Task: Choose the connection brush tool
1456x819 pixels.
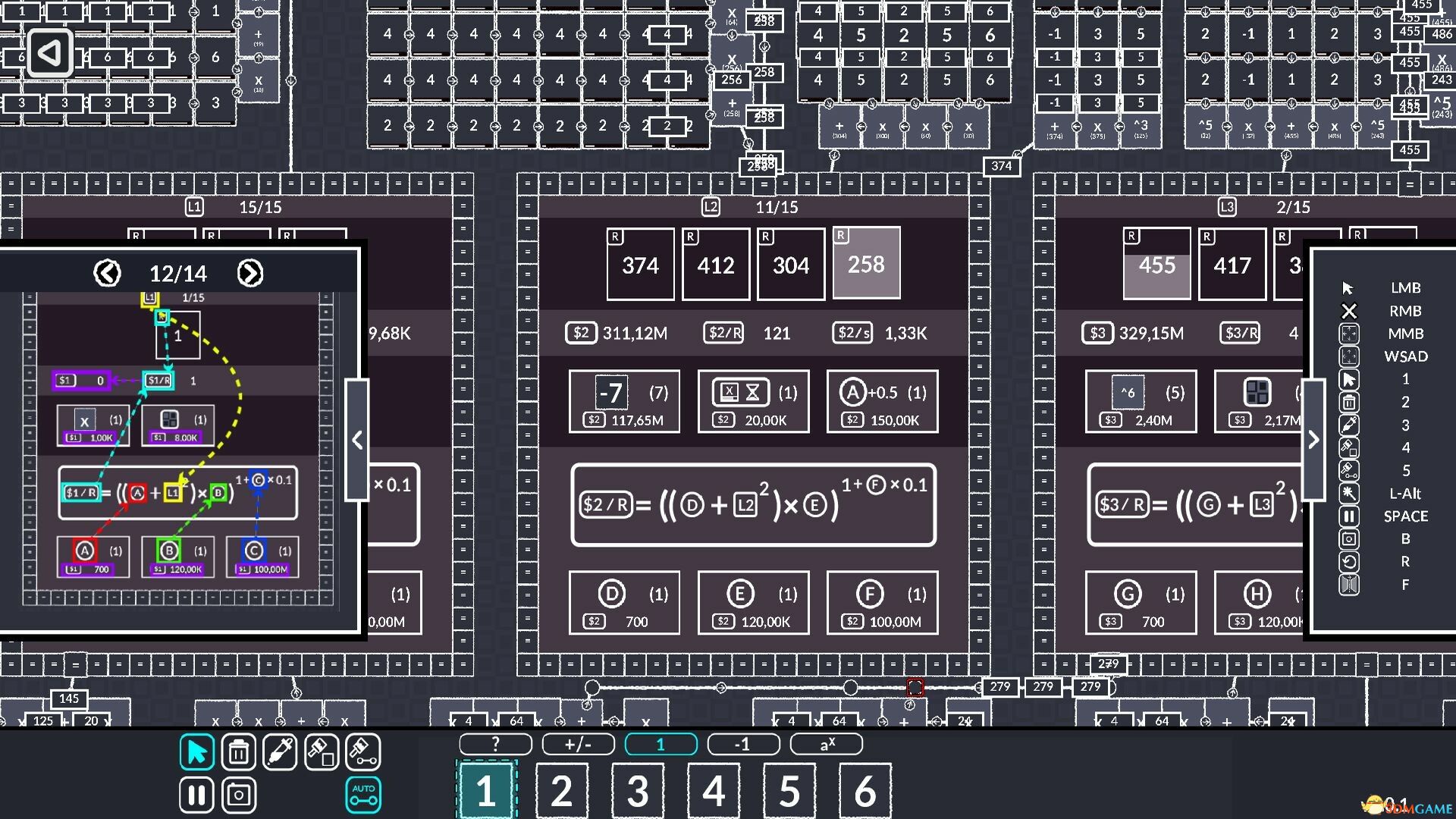Action: coord(362,752)
